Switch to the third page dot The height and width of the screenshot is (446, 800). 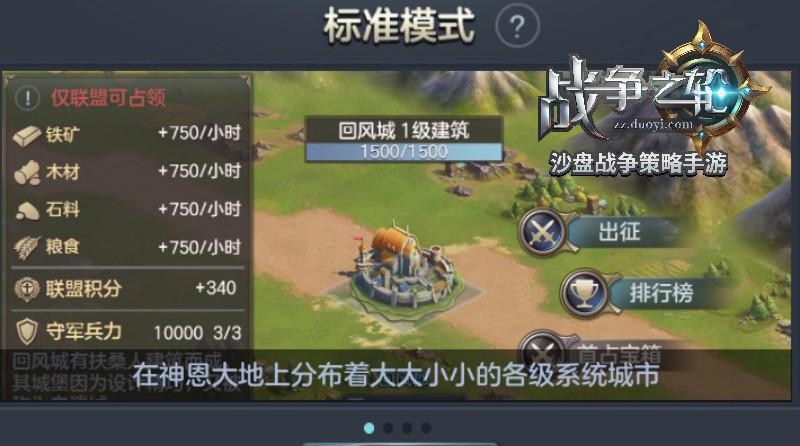pyautogui.click(x=407, y=428)
